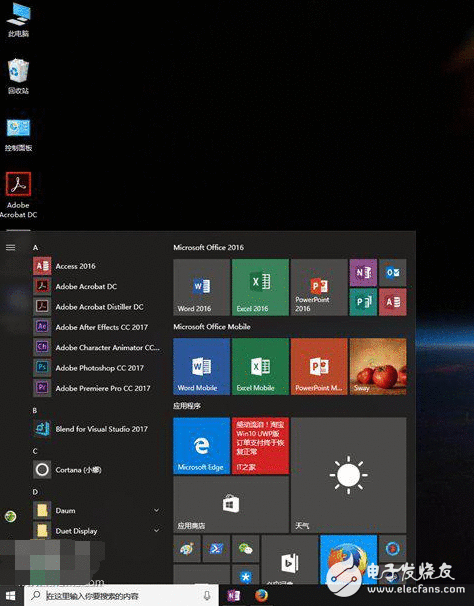This screenshot has height=606, width=474.
Task: Launch Adobe Acrobat DC from the app list
Action: point(97,286)
